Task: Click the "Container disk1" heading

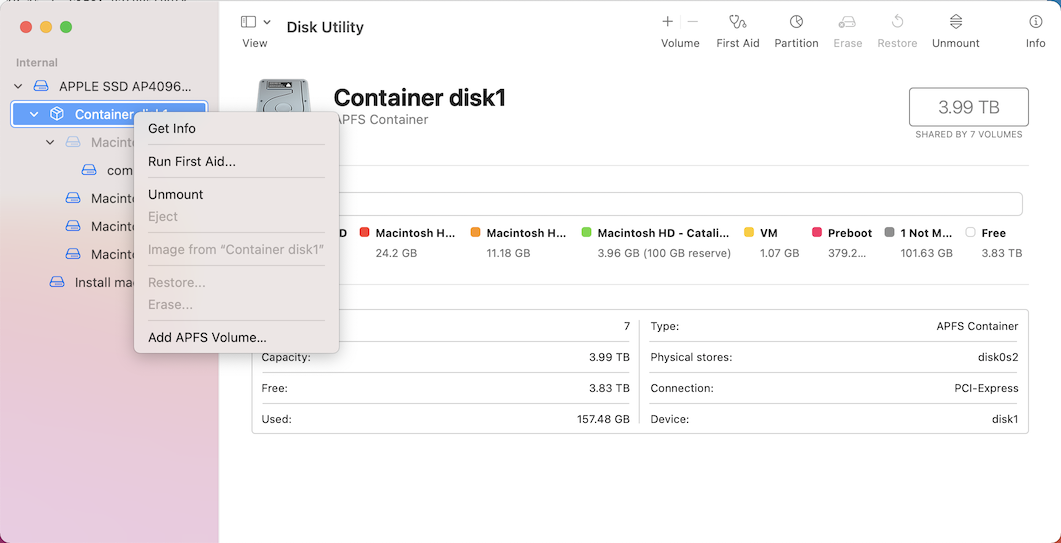Action: [420, 97]
